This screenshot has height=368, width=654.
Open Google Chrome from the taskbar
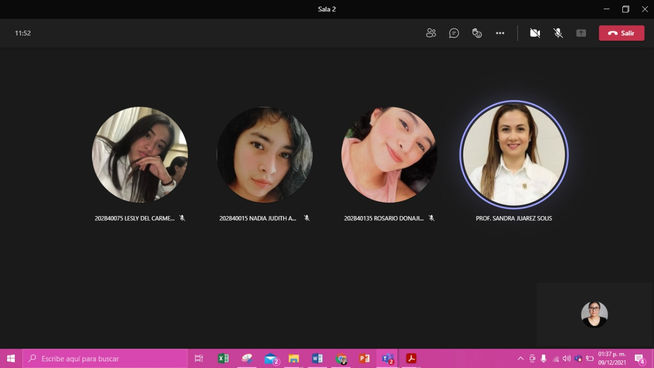click(x=341, y=358)
